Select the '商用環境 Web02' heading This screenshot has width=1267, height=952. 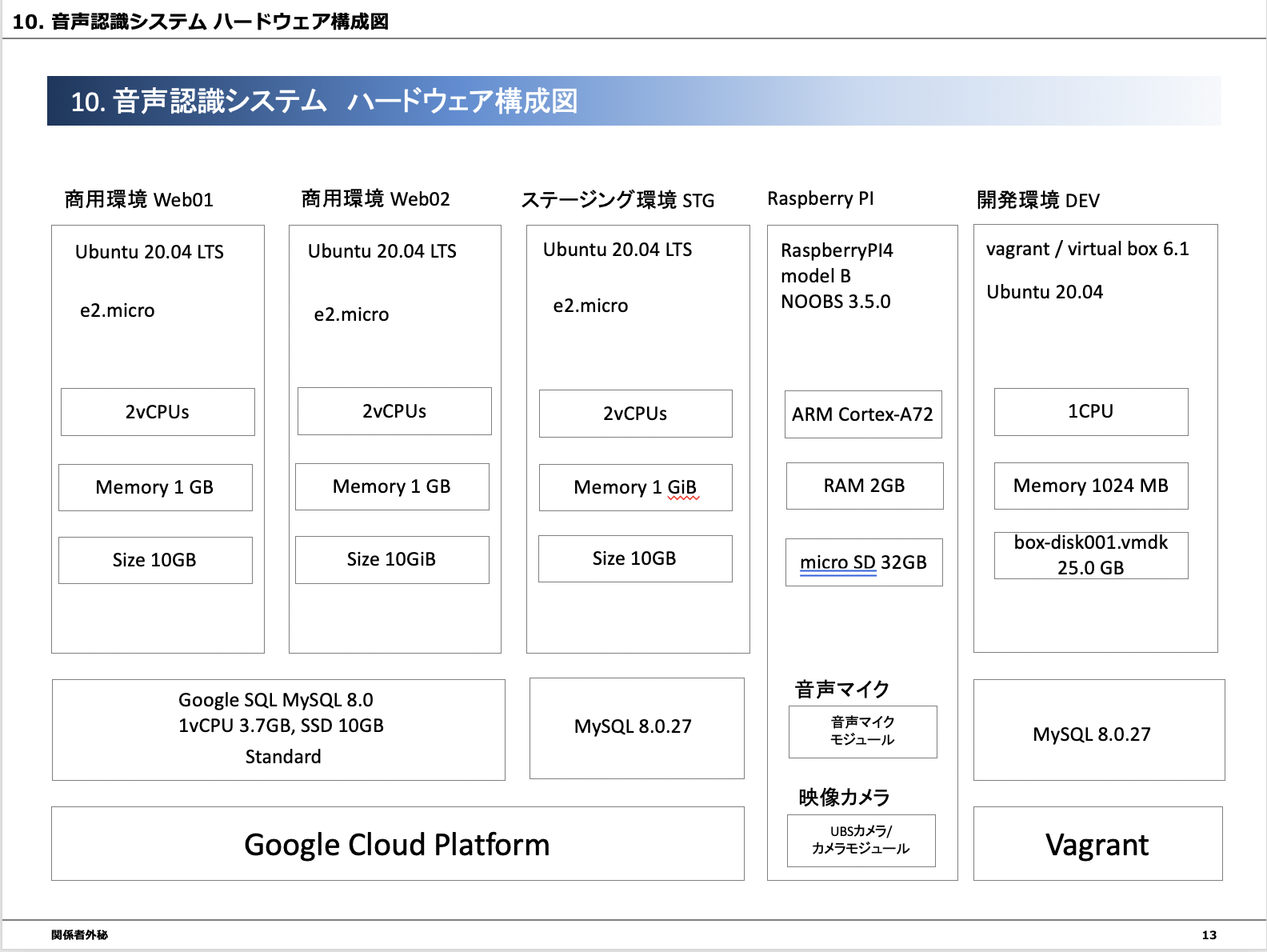(x=376, y=198)
